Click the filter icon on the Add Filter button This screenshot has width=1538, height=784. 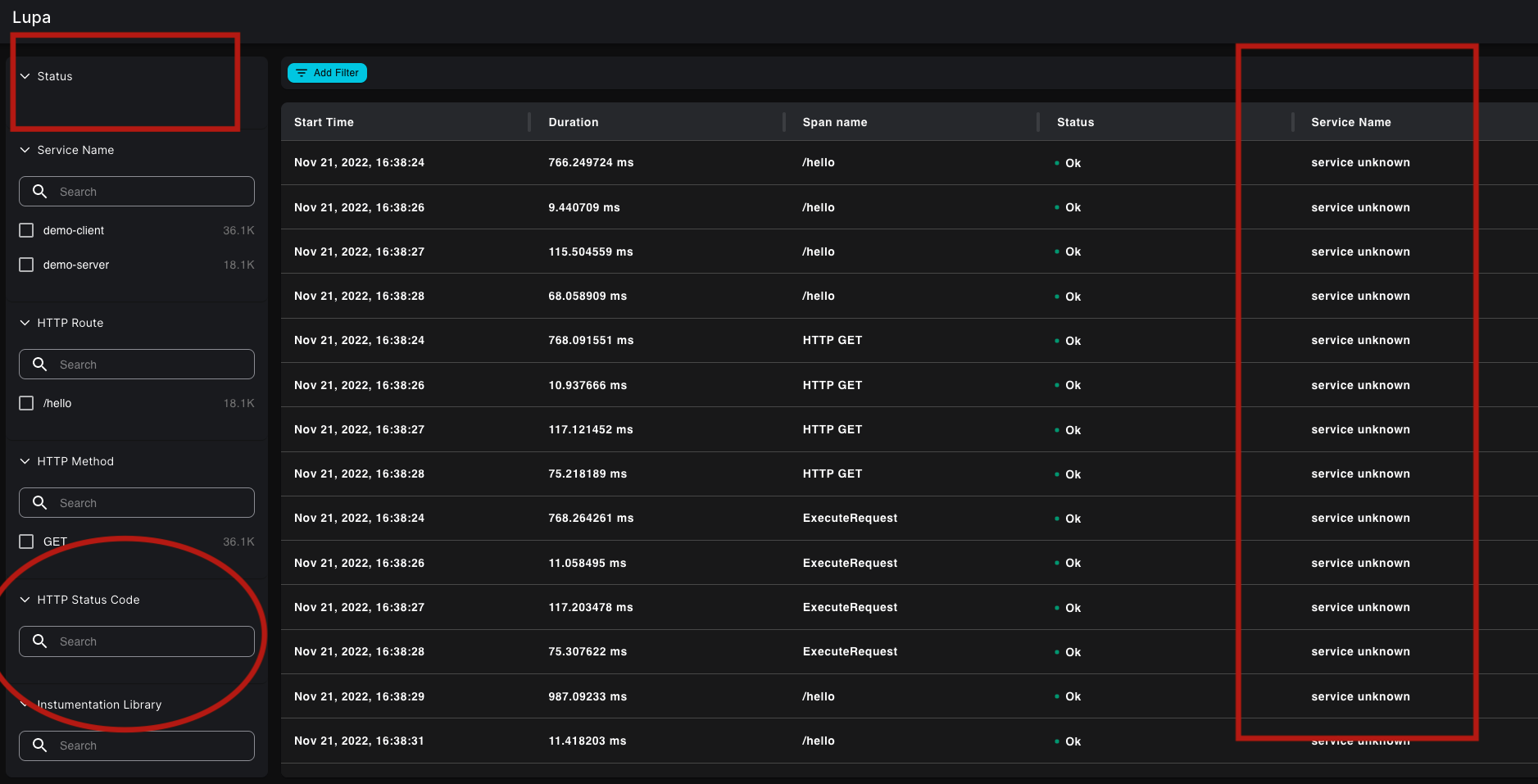pyautogui.click(x=302, y=73)
